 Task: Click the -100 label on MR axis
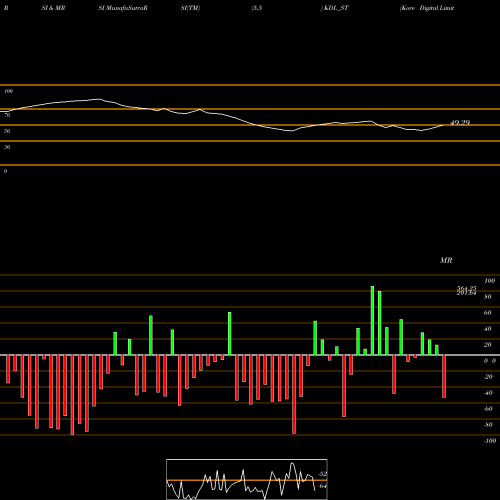[490, 441]
